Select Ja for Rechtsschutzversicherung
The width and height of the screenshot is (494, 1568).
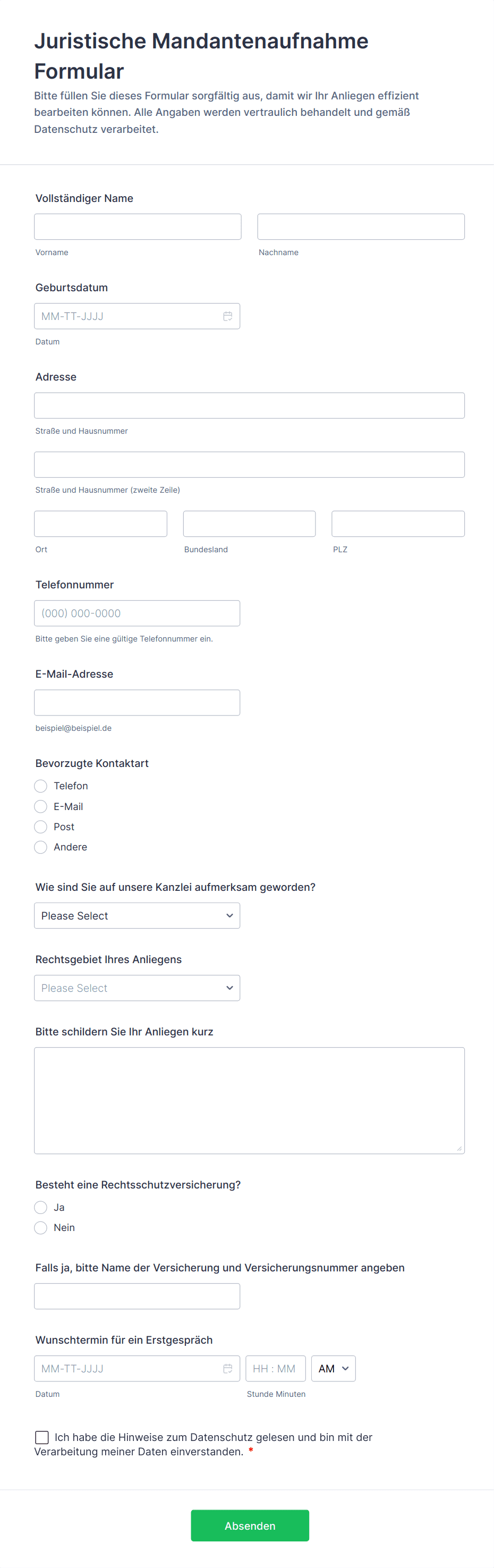click(41, 1207)
